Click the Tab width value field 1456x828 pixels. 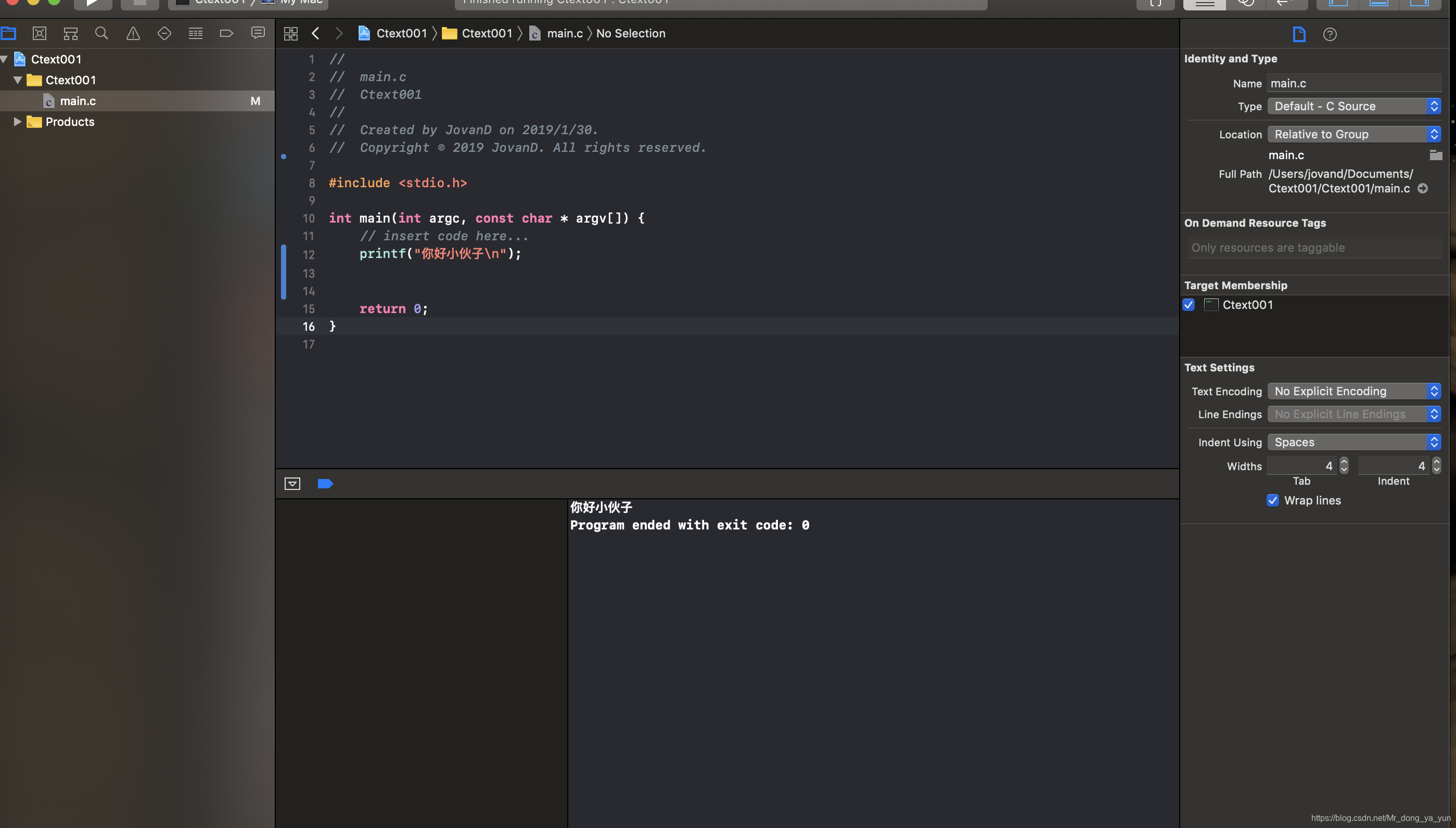(x=1303, y=466)
